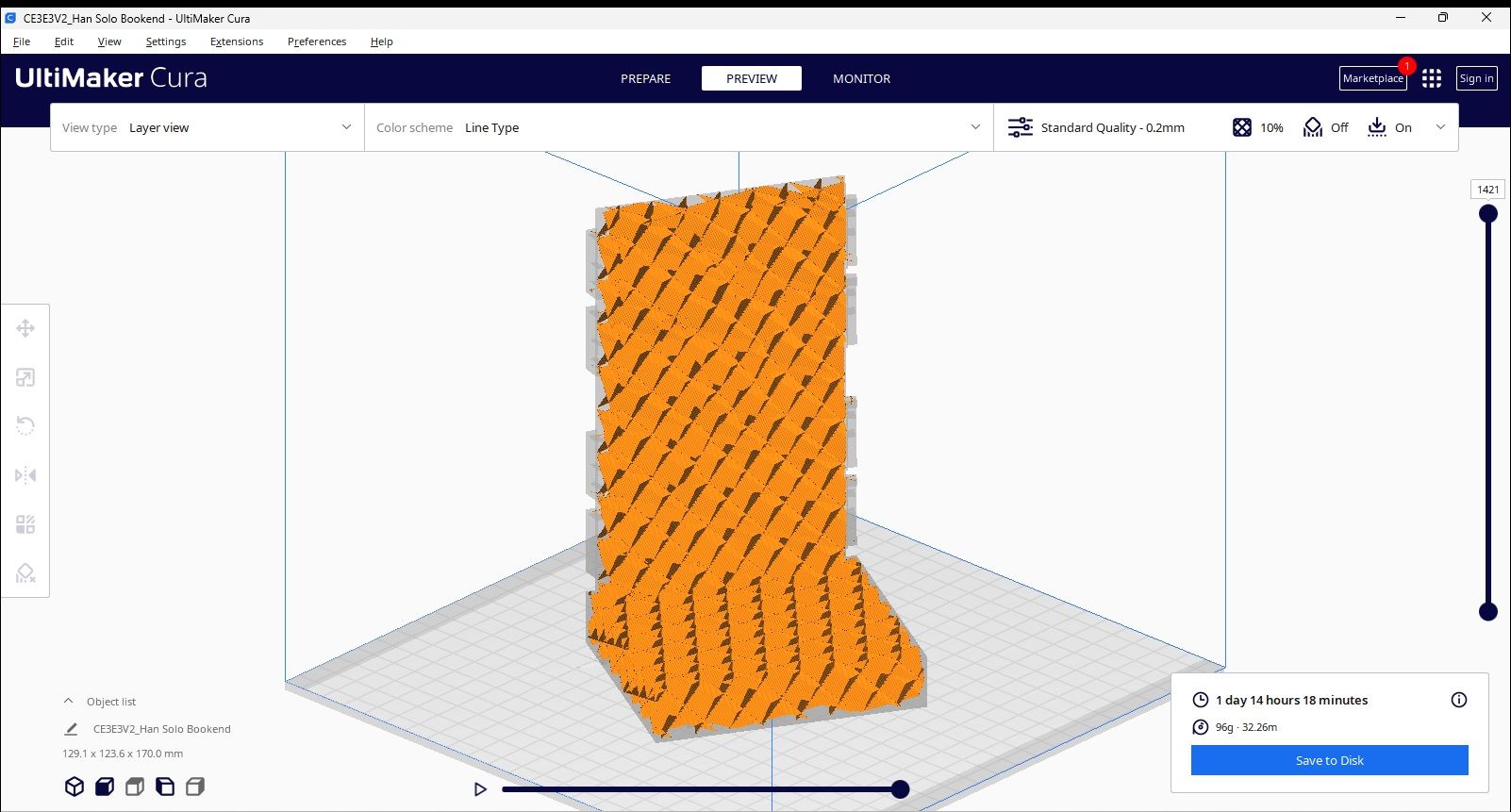The image size is (1511, 812).
Task: Click the adhesion On icon
Action: click(1377, 127)
